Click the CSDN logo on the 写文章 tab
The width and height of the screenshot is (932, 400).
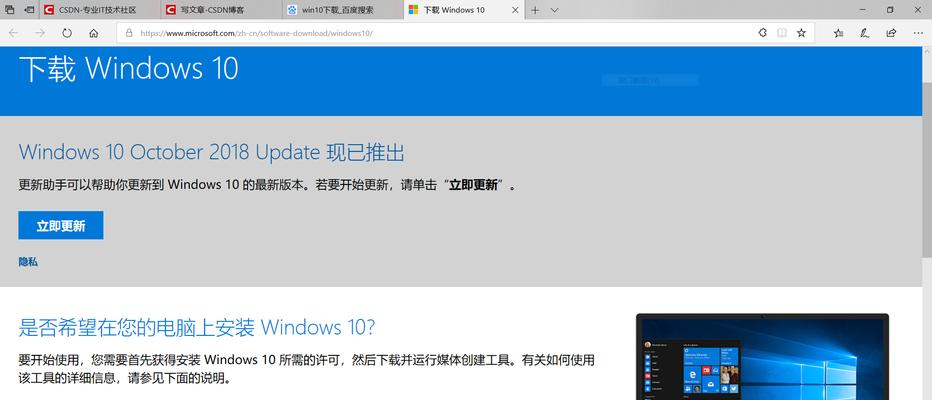point(171,10)
